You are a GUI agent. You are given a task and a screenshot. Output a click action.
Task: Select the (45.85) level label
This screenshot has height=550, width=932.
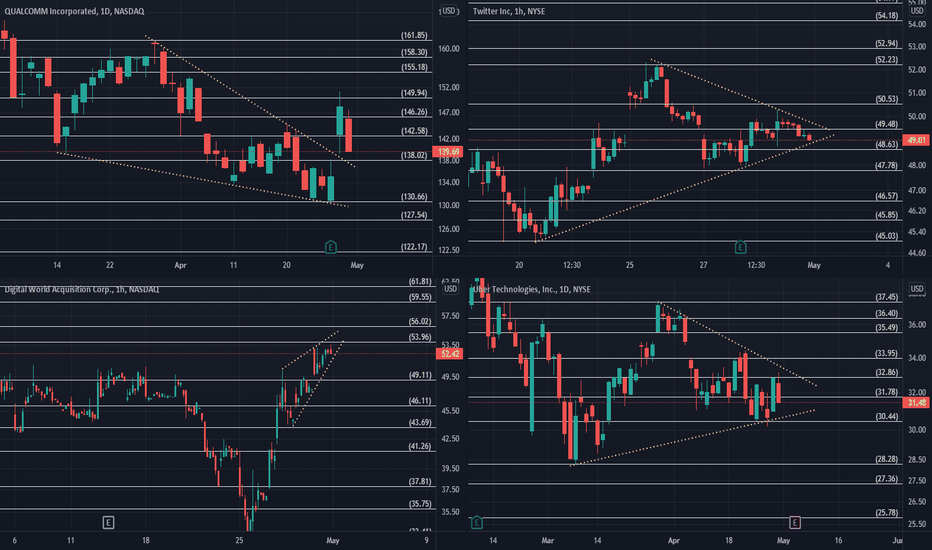[887, 215]
